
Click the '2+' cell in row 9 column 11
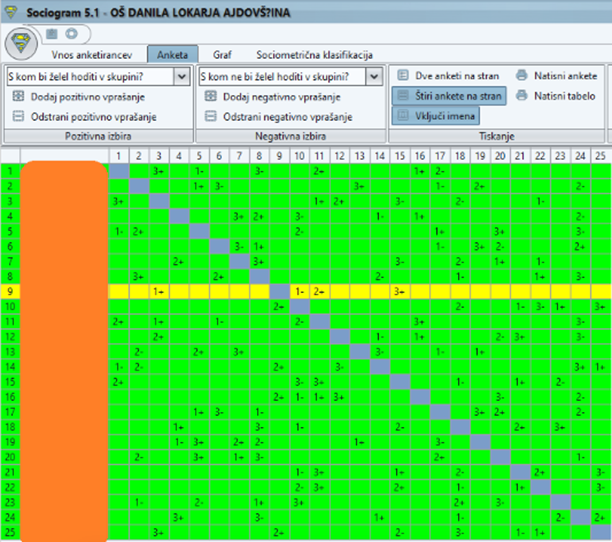tap(319, 291)
